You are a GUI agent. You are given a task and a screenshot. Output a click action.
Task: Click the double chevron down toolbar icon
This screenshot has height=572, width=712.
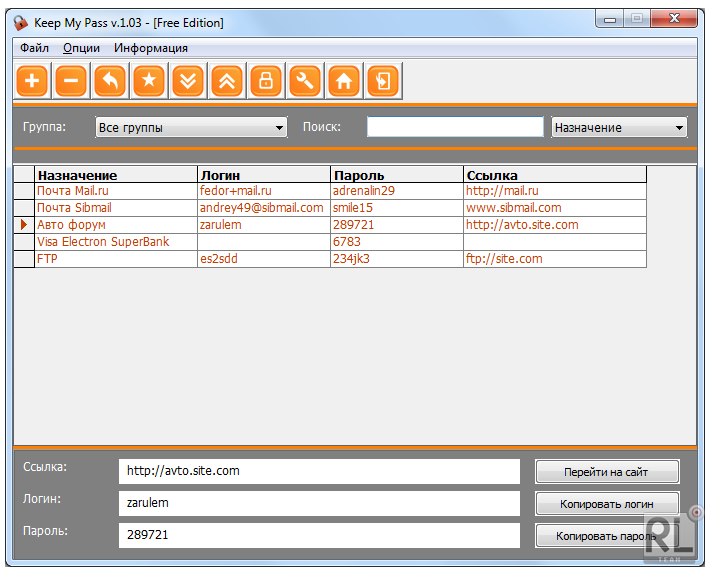coord(188,81)
